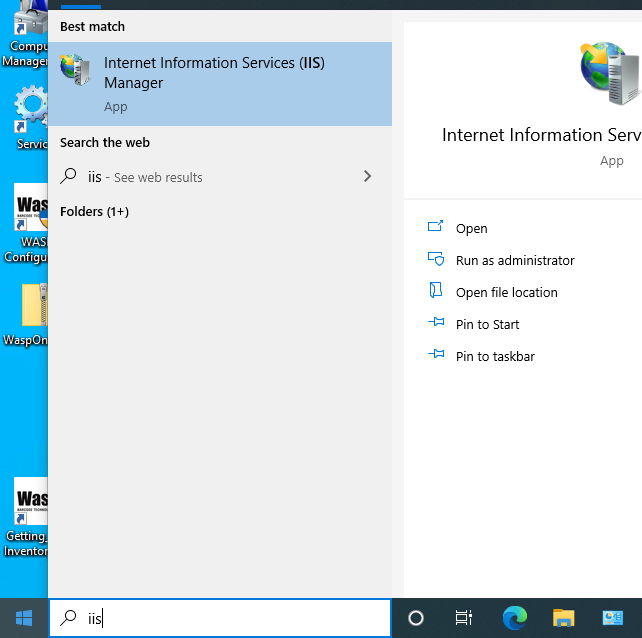Select the Getting Inventory desktop shortcut

click(x=26, y=517)
